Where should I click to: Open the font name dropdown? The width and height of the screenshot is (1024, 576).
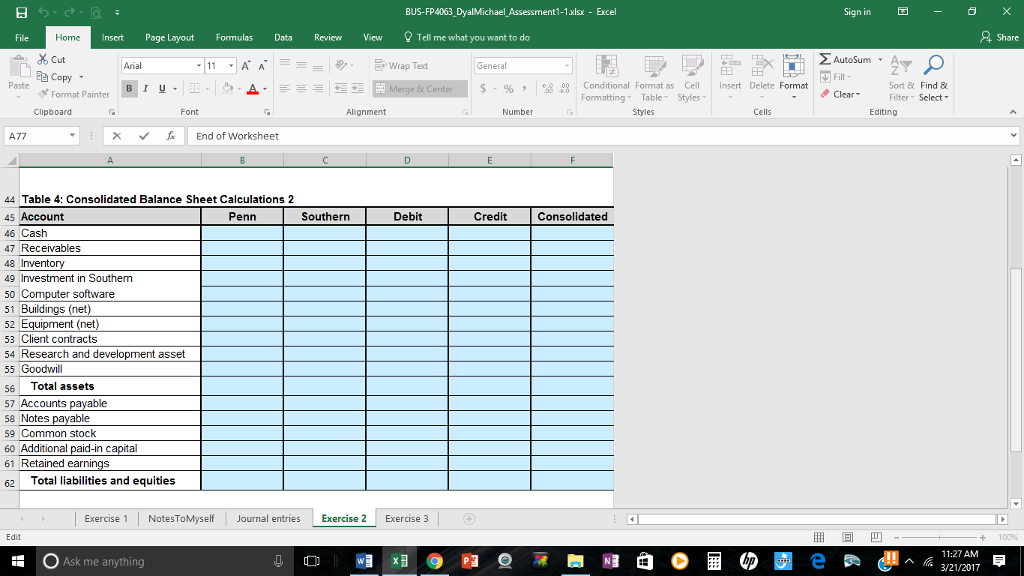[201, 64]
